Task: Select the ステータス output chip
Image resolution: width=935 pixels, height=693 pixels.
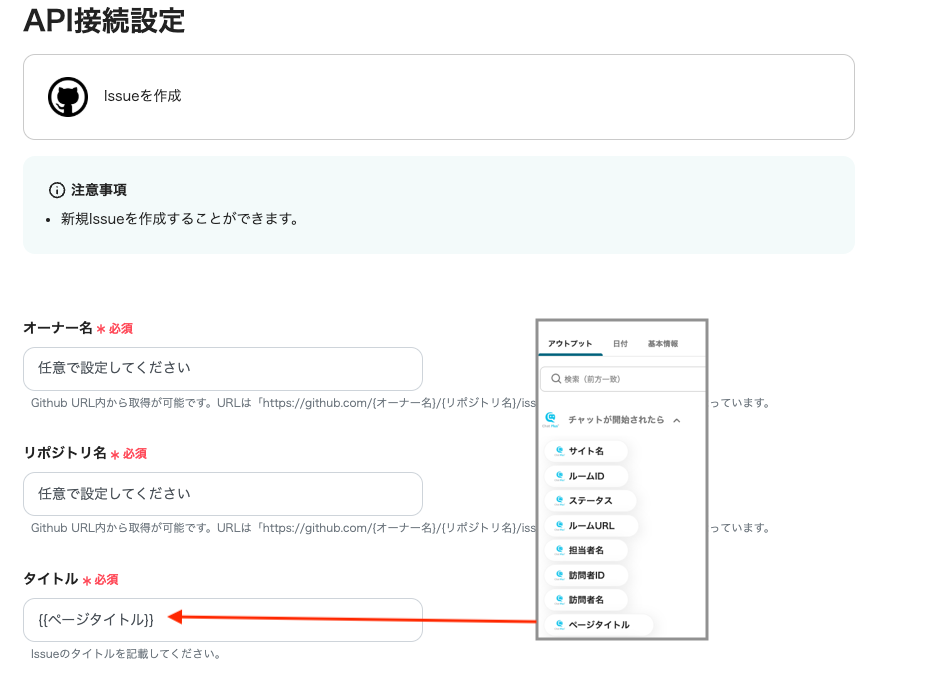Action: click(590, 501)
